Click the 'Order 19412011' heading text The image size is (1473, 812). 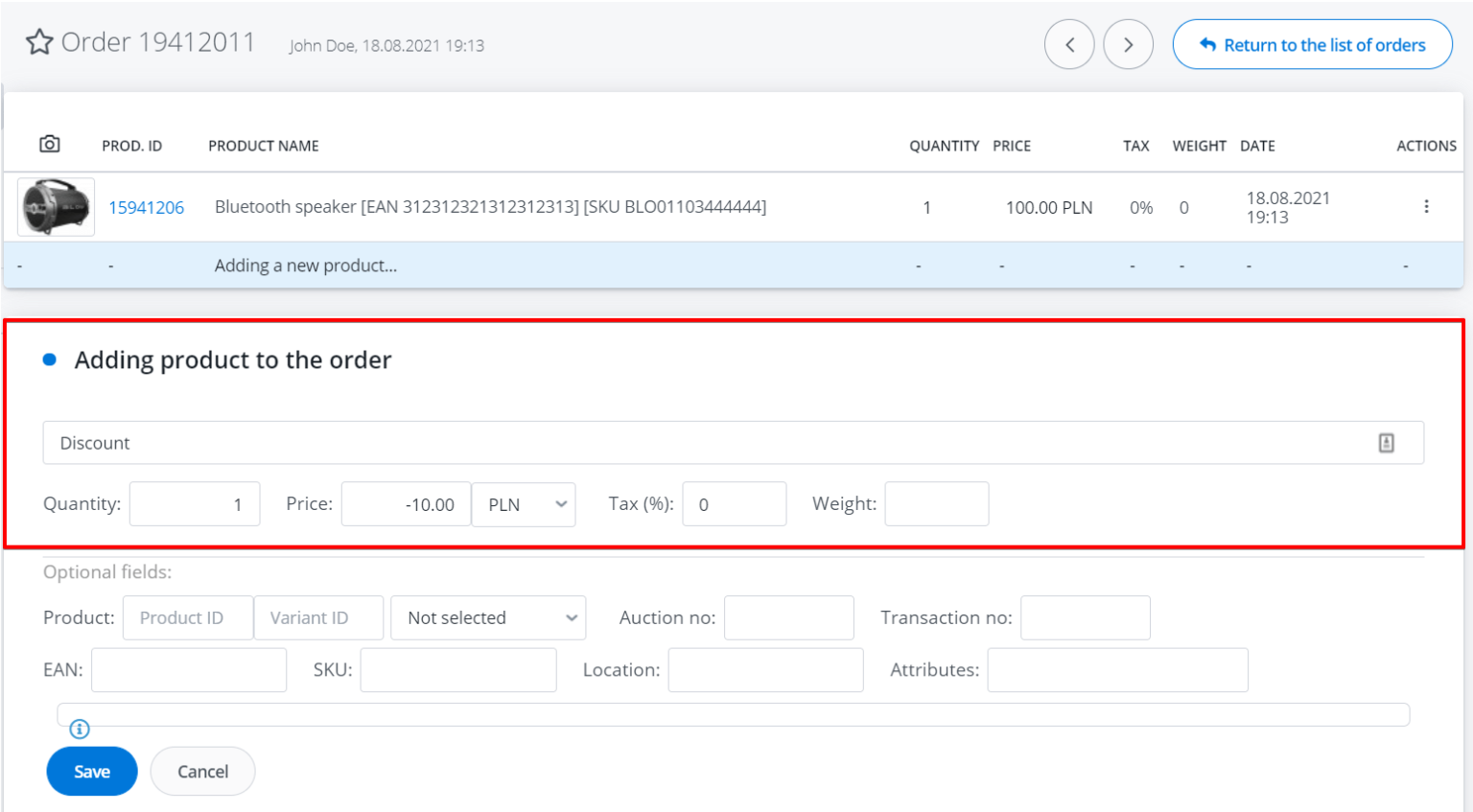(x=158, y=42)
